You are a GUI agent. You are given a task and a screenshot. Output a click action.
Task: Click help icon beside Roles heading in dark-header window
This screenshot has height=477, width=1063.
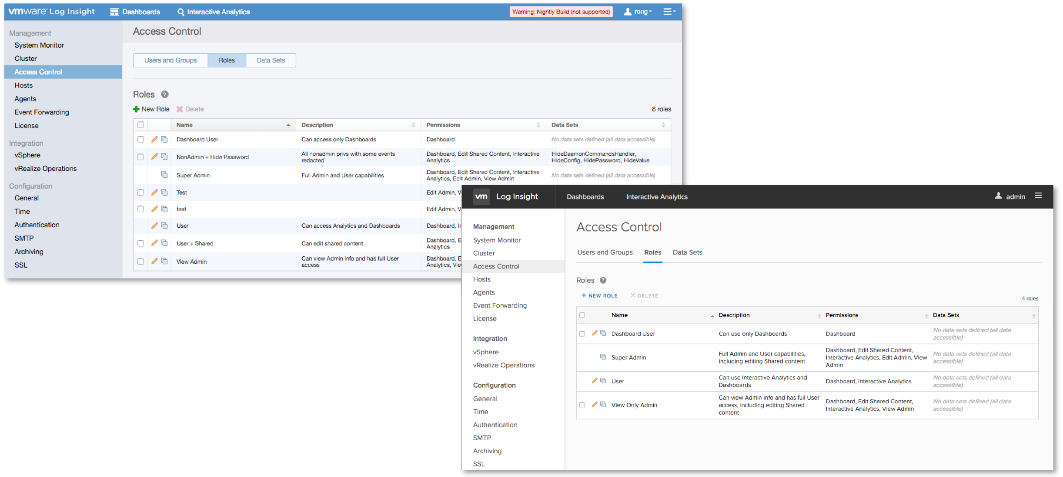coord(603,281)
